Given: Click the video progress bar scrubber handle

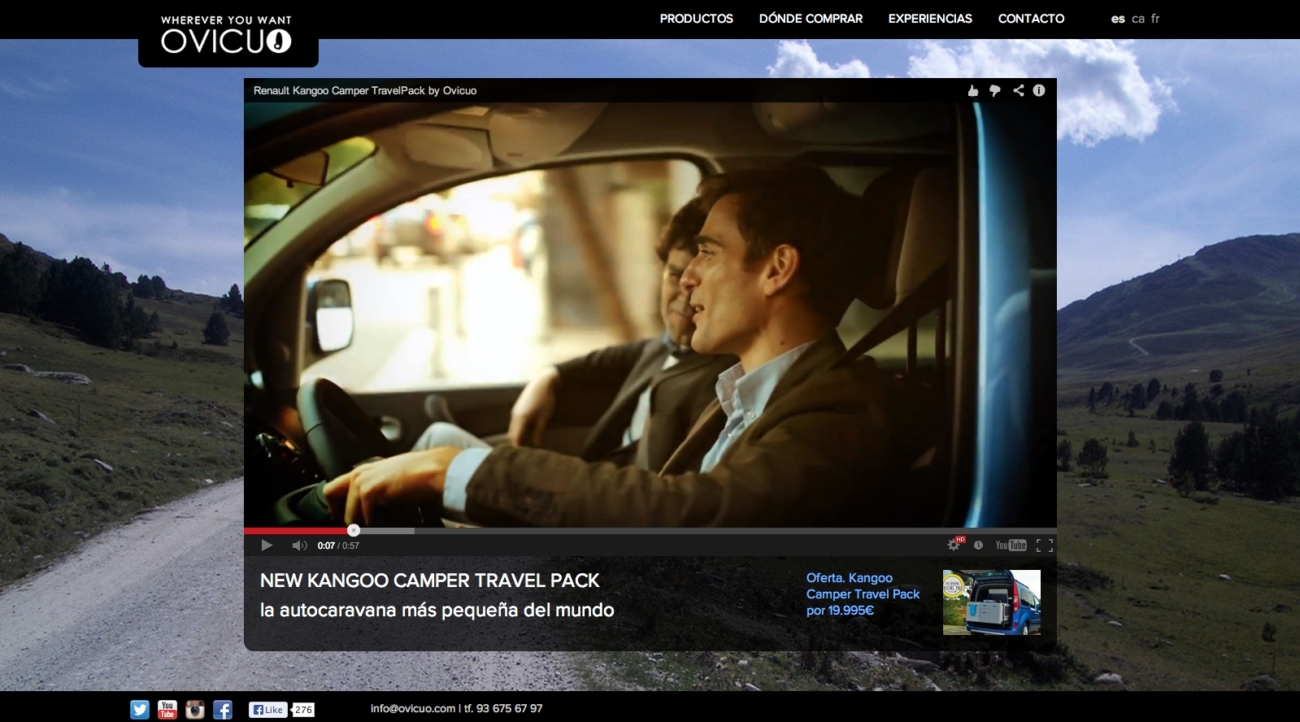Looking at the screenshot, I should coord(353,530).
